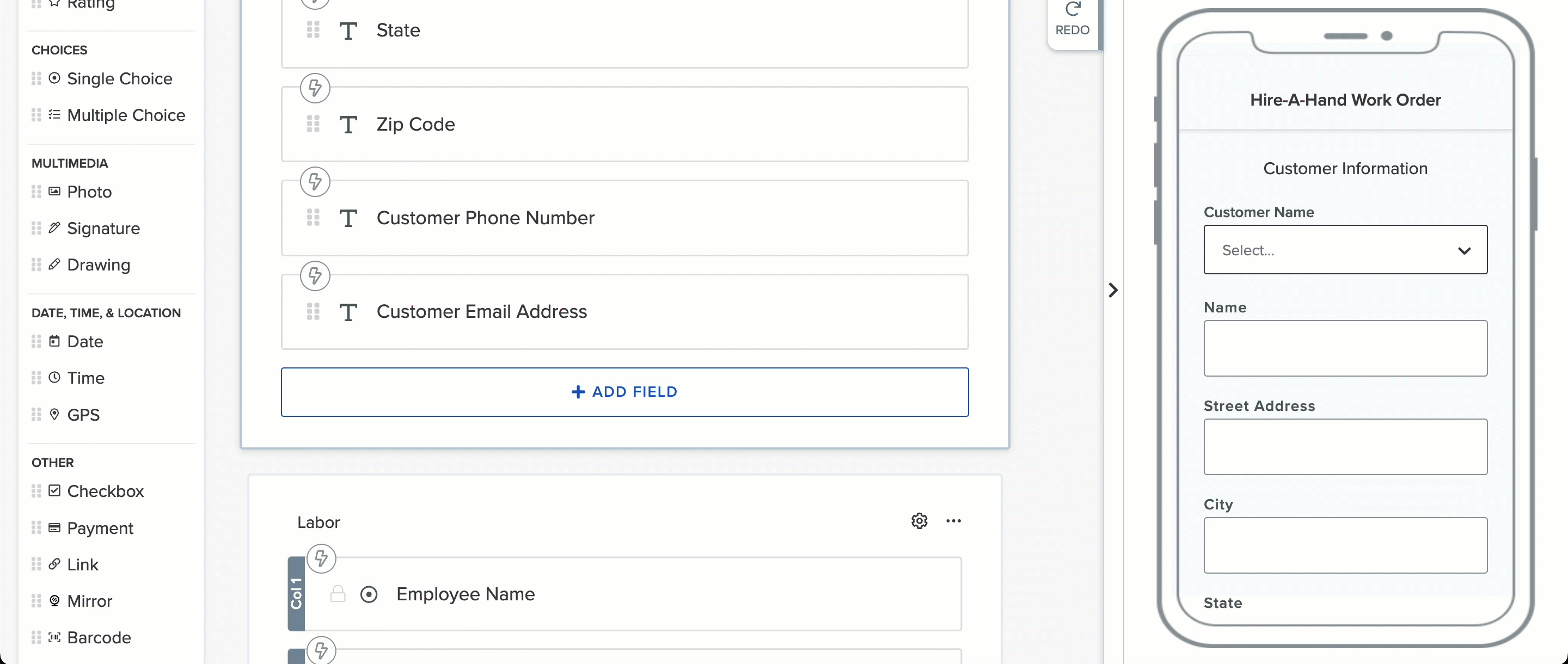Click lightning icon above Zip Code field
Screen dimensions: 1568x664
[315, 88]
